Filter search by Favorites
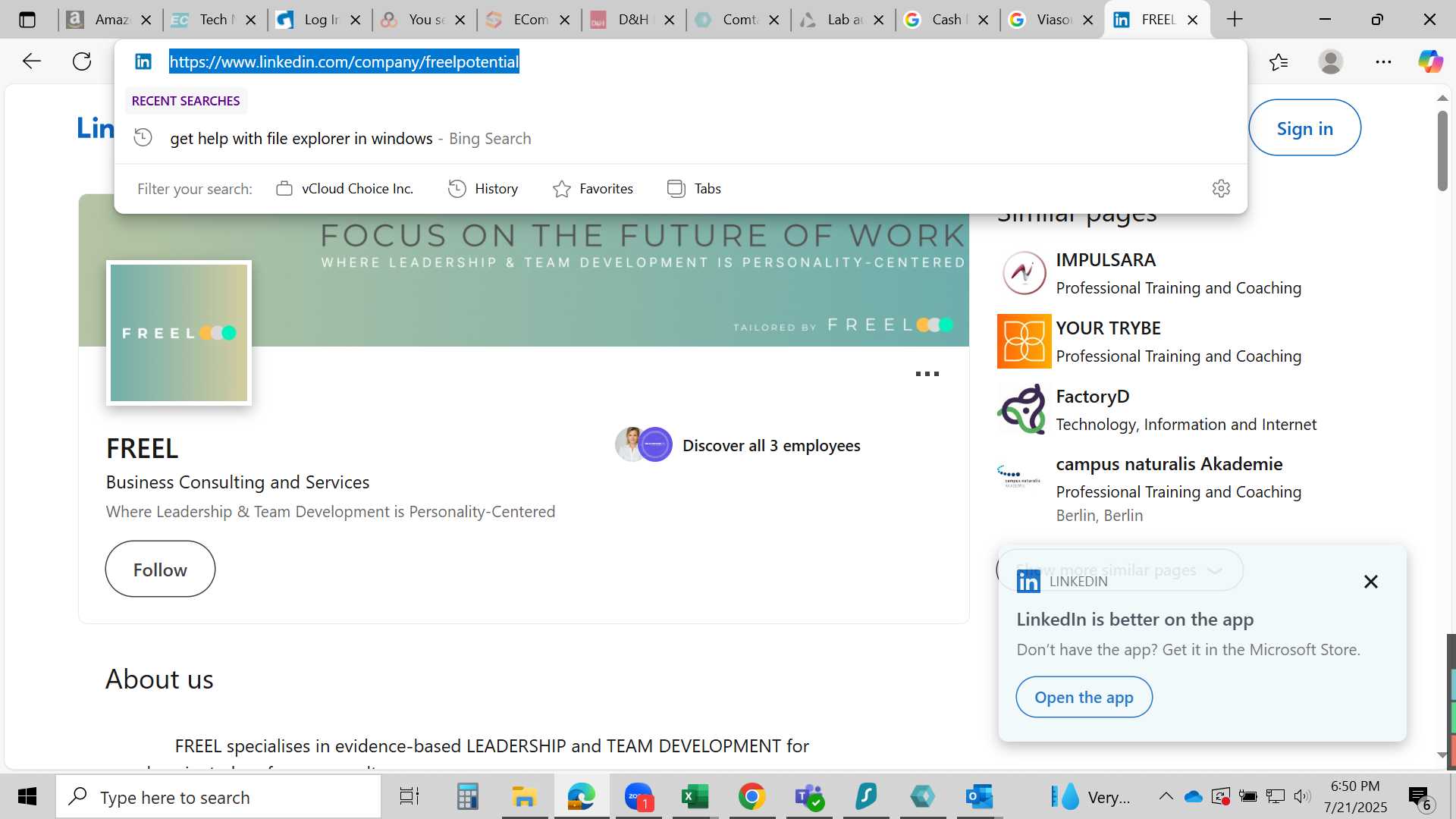 pyautogui.click(x=593, y=189)
